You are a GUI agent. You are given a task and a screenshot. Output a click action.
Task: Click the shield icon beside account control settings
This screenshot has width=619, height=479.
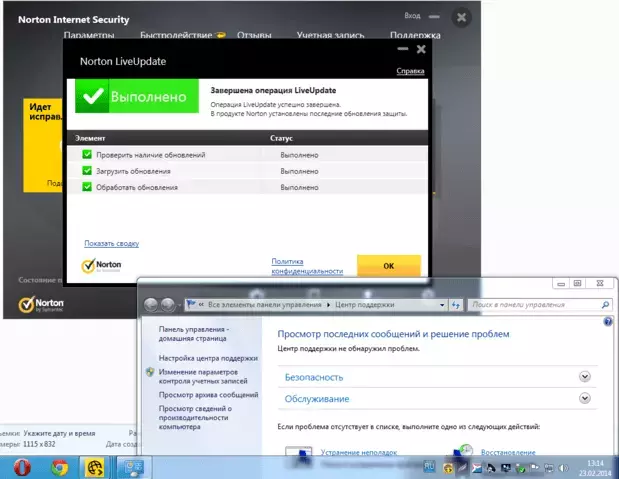point(150,372)
